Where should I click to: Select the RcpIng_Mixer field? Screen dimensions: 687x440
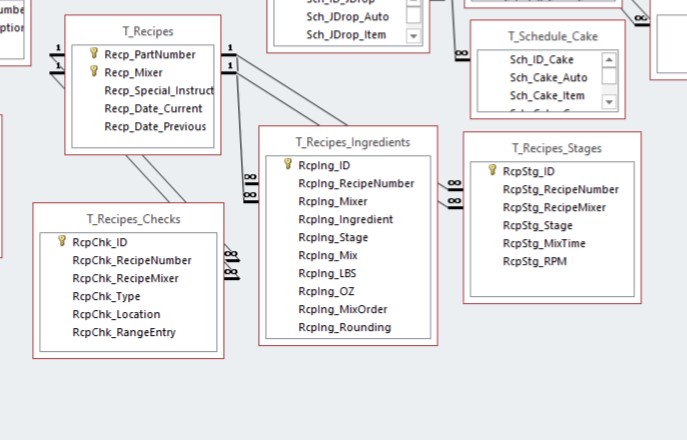coord(333,202)
